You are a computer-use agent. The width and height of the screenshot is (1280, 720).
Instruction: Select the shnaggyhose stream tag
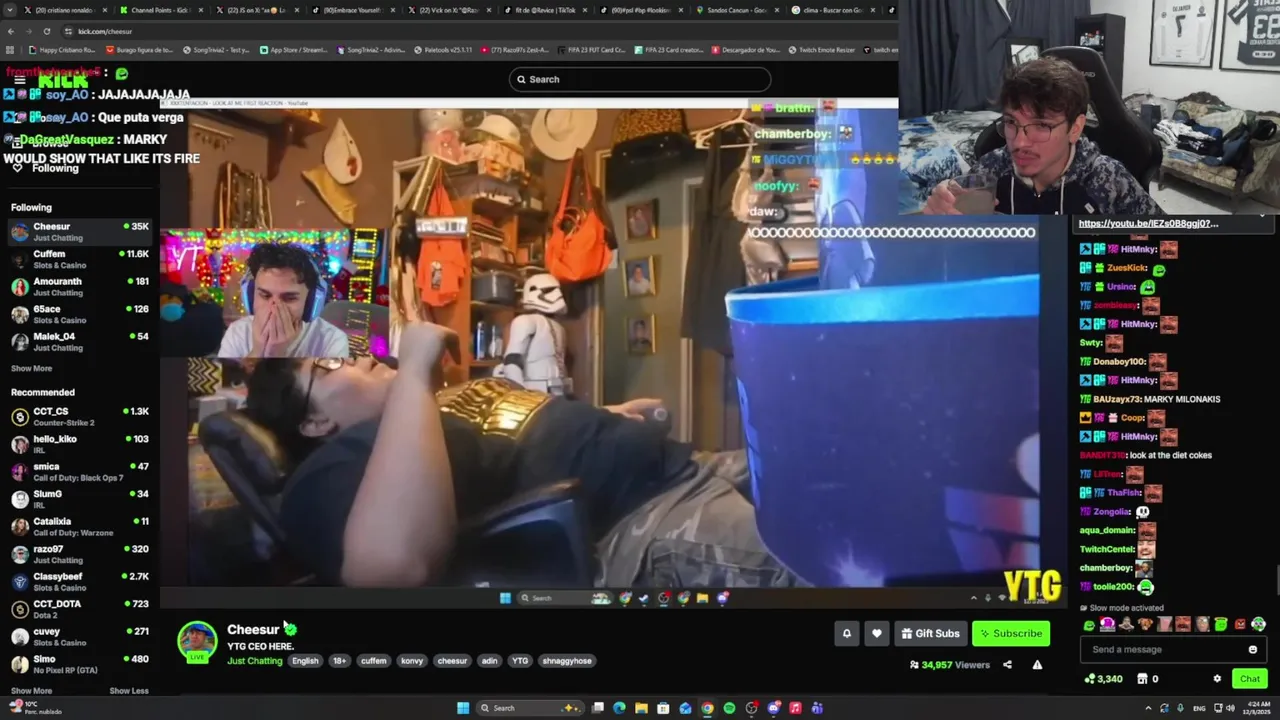(567, 661)
